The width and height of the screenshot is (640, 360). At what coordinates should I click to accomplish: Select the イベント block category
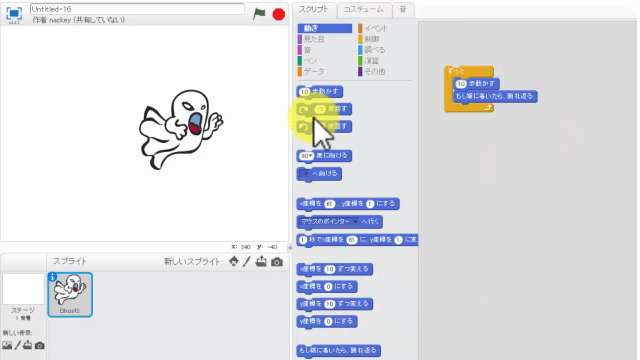pos(375,28)
